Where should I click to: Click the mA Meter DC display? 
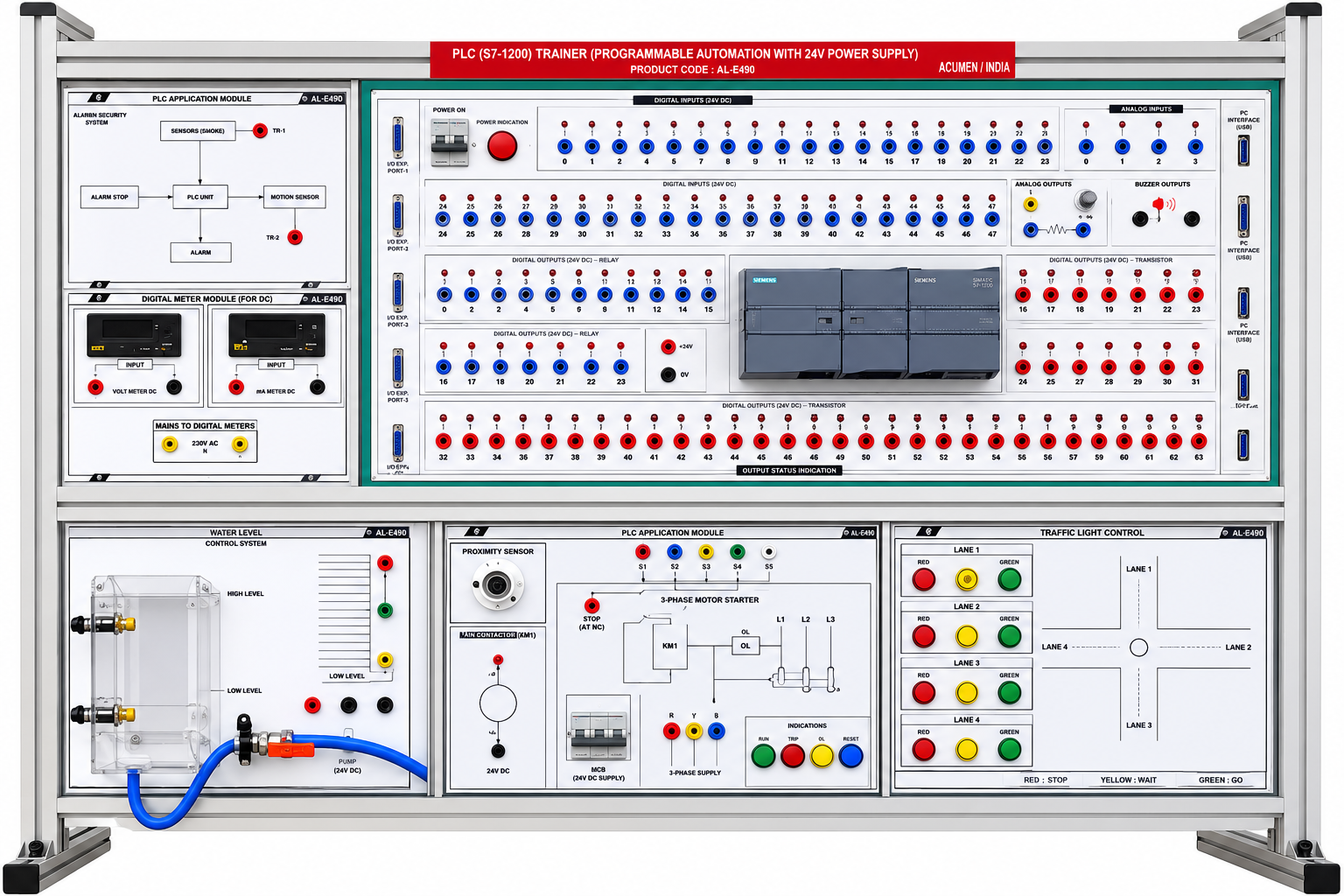pyautogui.click(x=276, y=335)
